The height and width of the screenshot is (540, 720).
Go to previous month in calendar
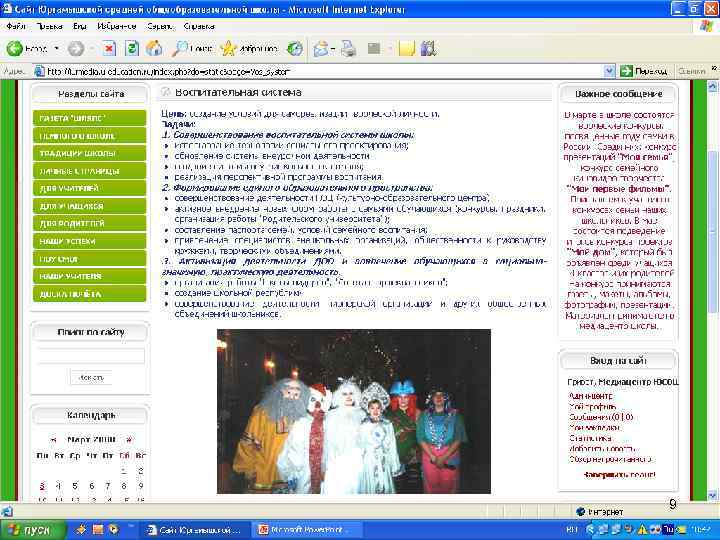(x=53, y=439)
